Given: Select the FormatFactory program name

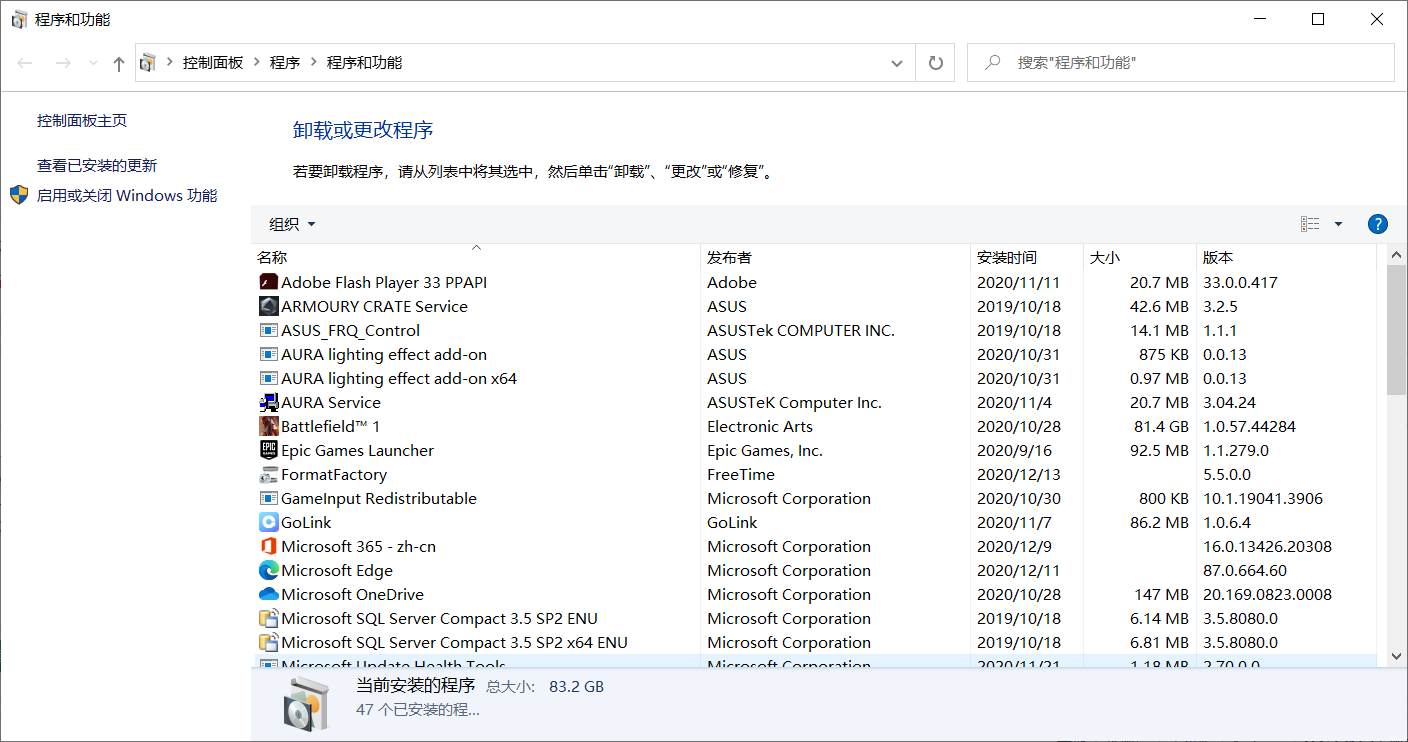Looking at the screenshot, I should click(x=333, y=474).
